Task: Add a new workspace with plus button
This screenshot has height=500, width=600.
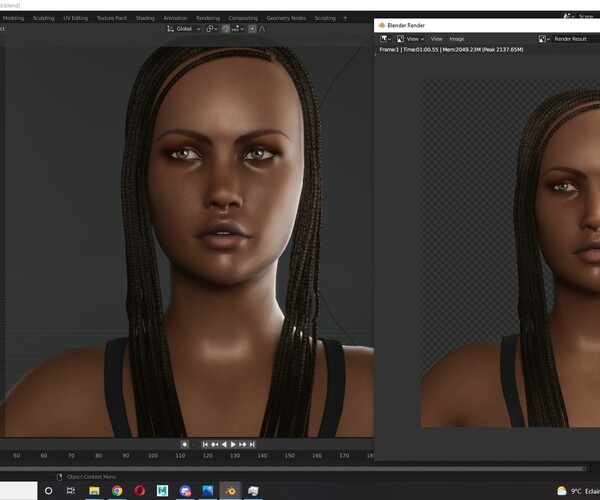Action: pos(345,18)
